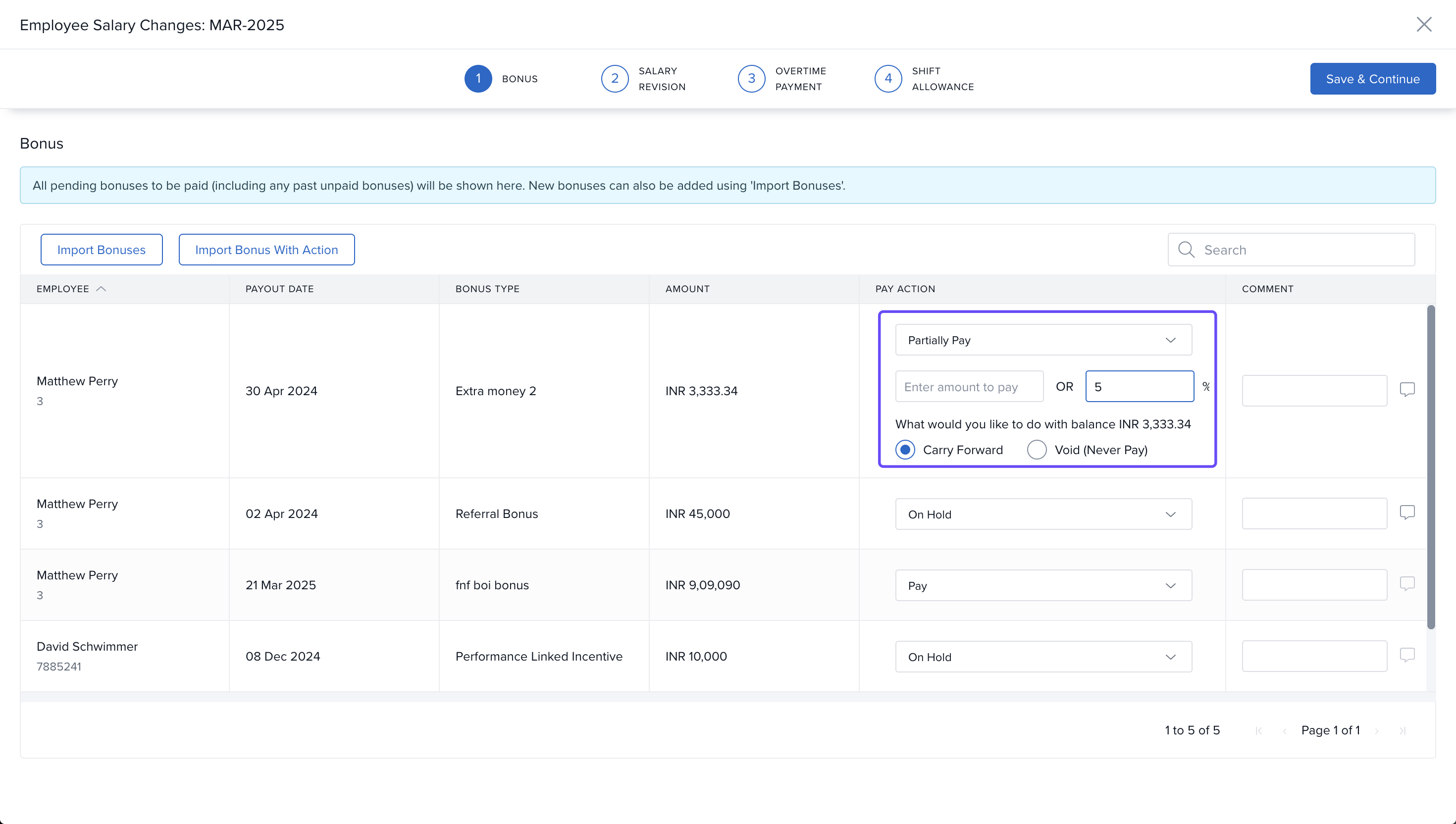This screenshot has height=824, width=1456.
Task: Open pay action dropdown for Referral Bonus
Action: (x=1043, y=514)
